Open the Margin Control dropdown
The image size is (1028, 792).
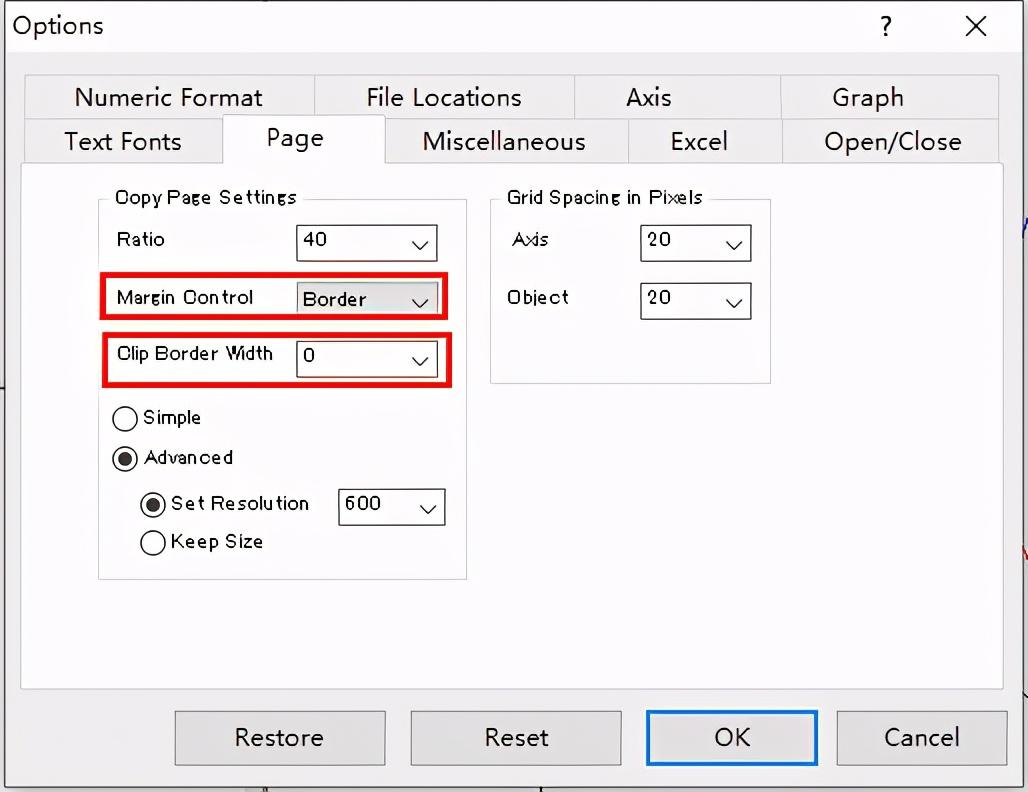click(367, 299)
